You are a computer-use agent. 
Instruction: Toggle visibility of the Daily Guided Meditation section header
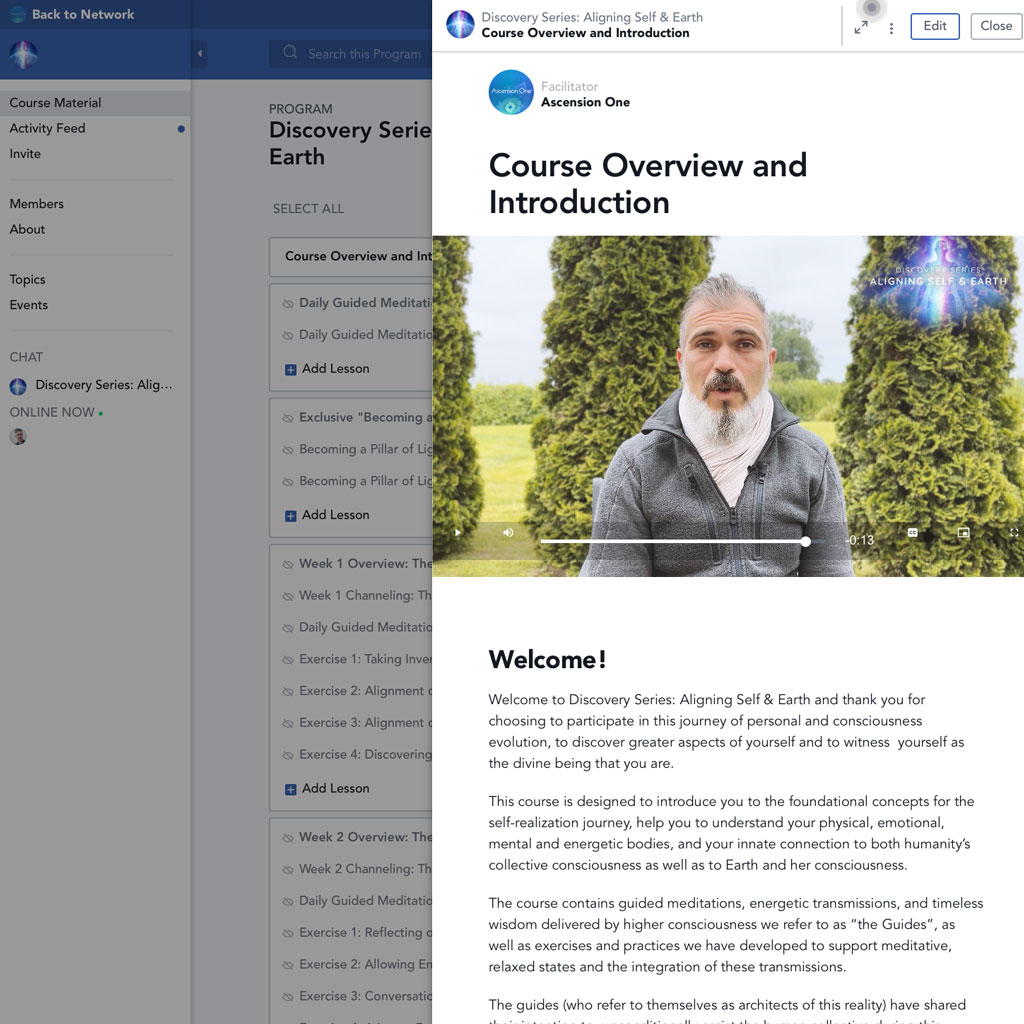point(287,304)
